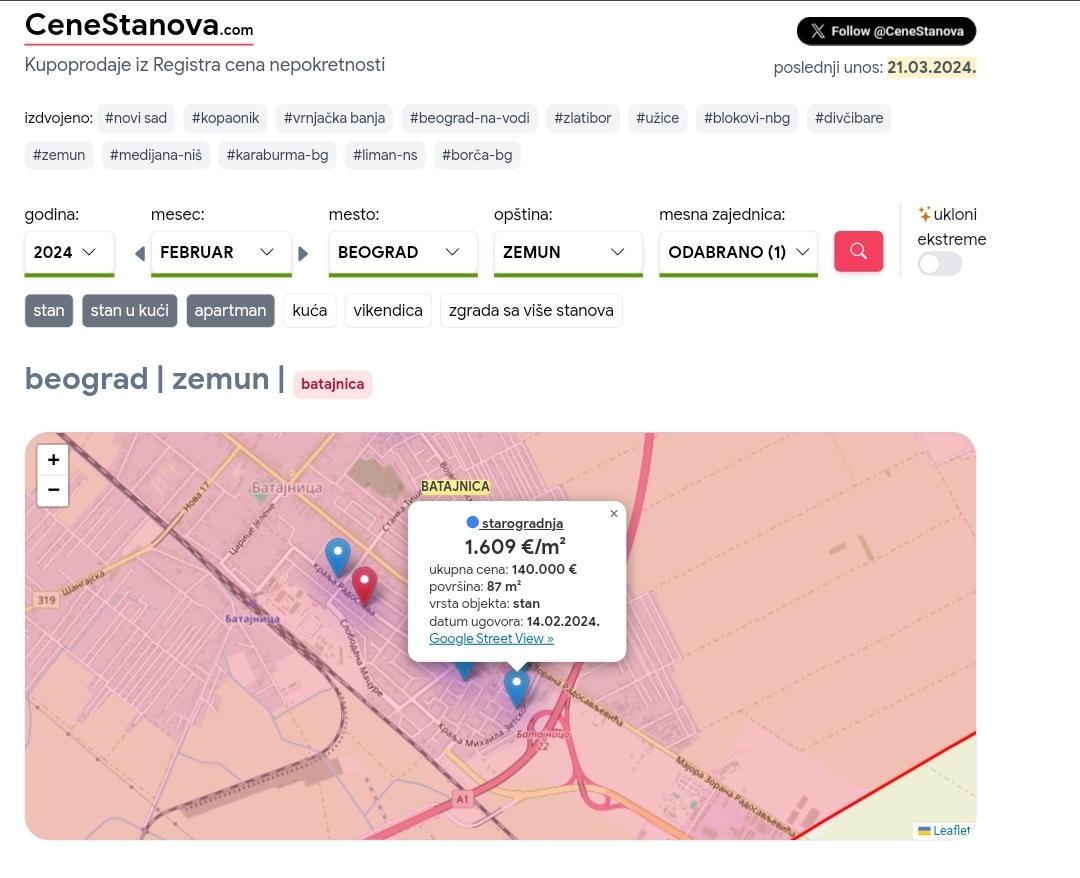The image size is (1080, 878).
Task: Select the #kopaonik featured tag
Action: 225,118
